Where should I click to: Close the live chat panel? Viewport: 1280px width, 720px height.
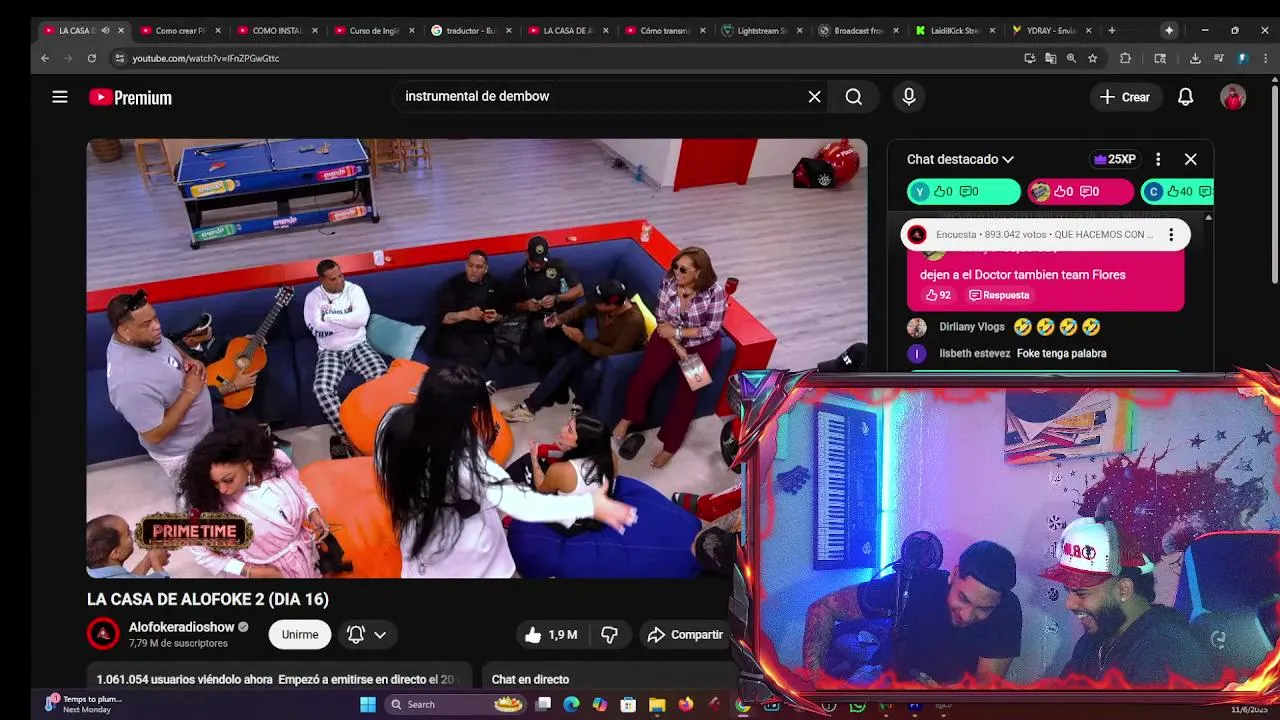(x=1190, y=159)
